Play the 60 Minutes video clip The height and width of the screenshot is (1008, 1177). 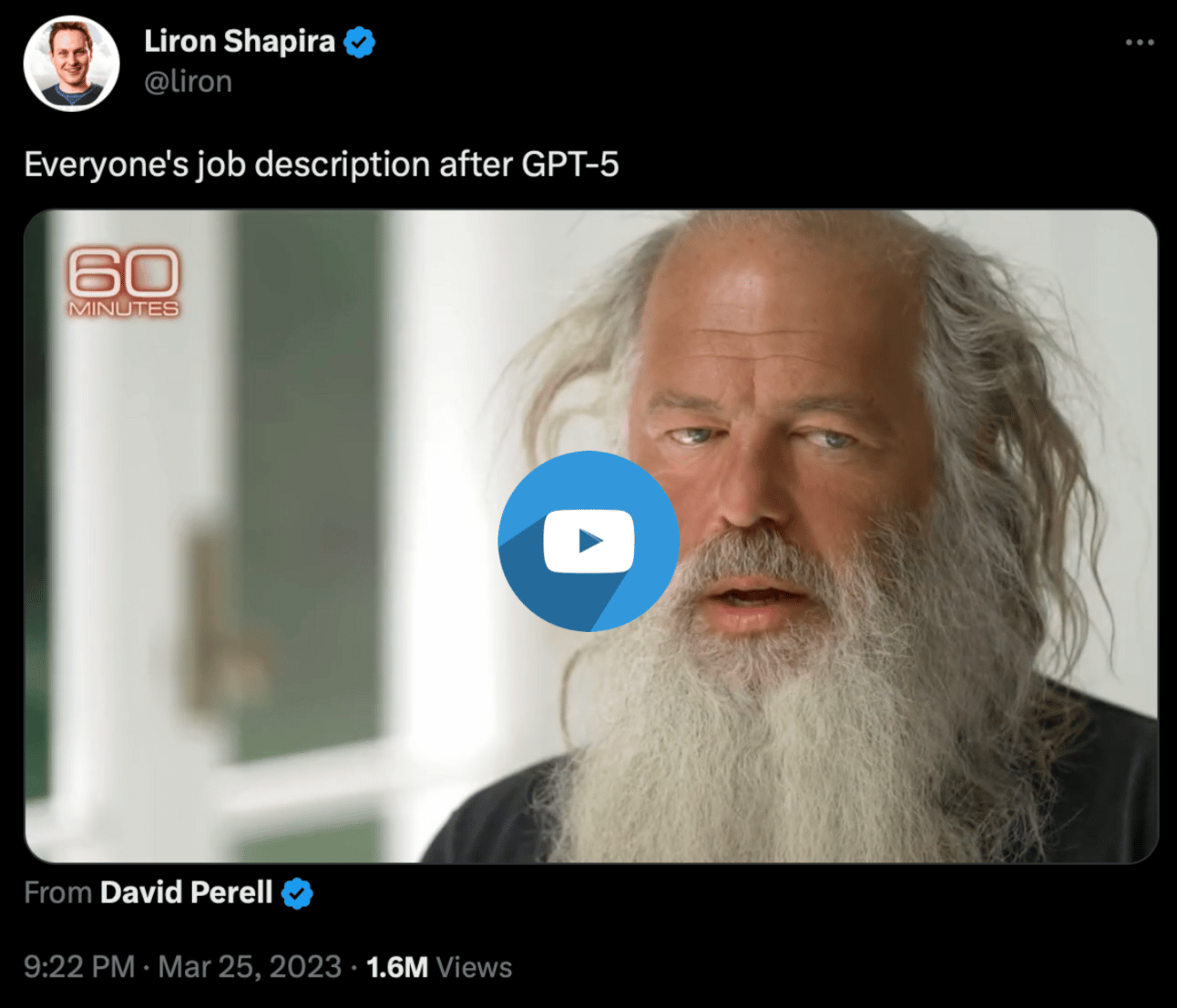[588, 541]
